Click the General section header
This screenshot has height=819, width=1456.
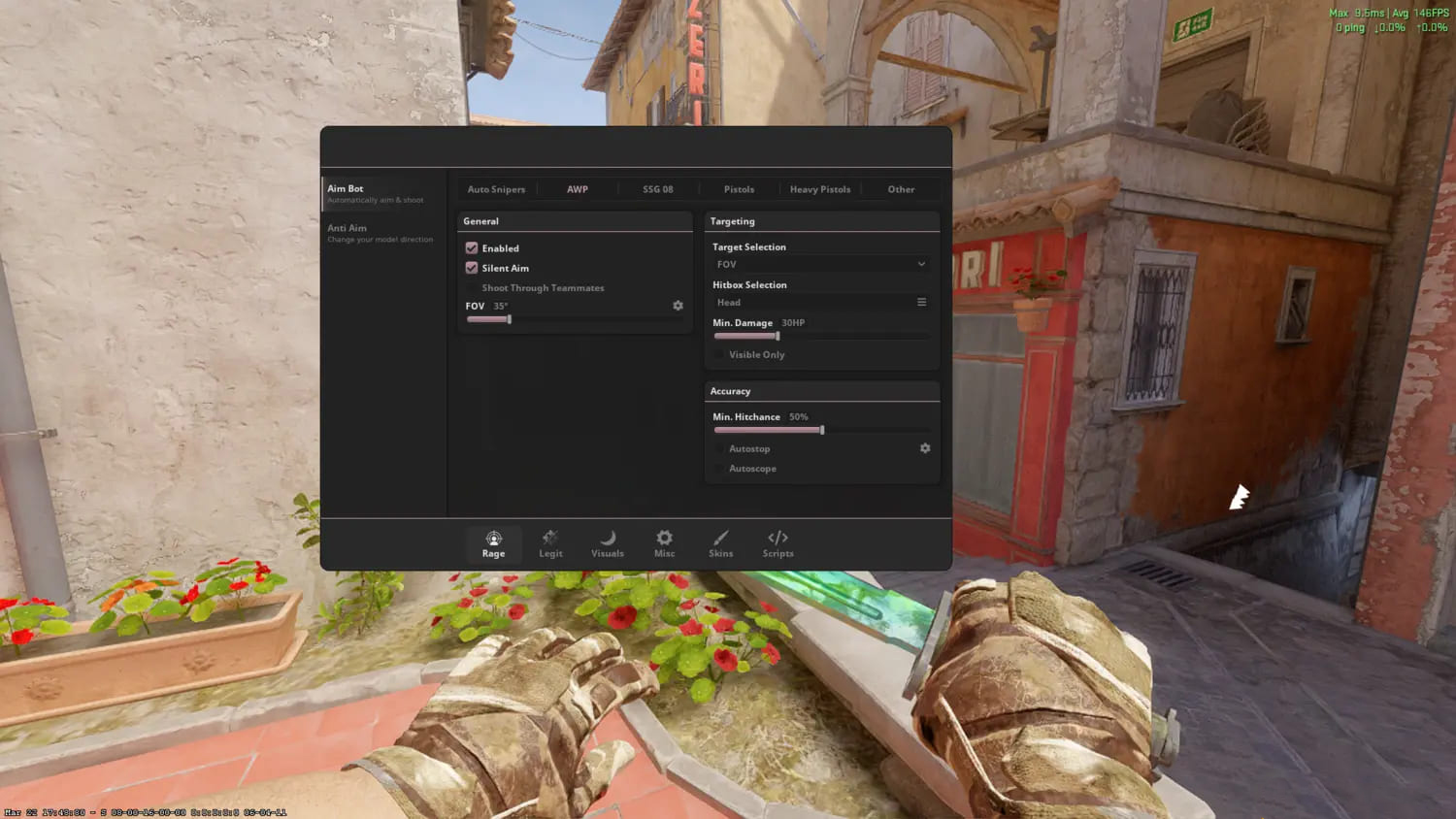[575, 221]
